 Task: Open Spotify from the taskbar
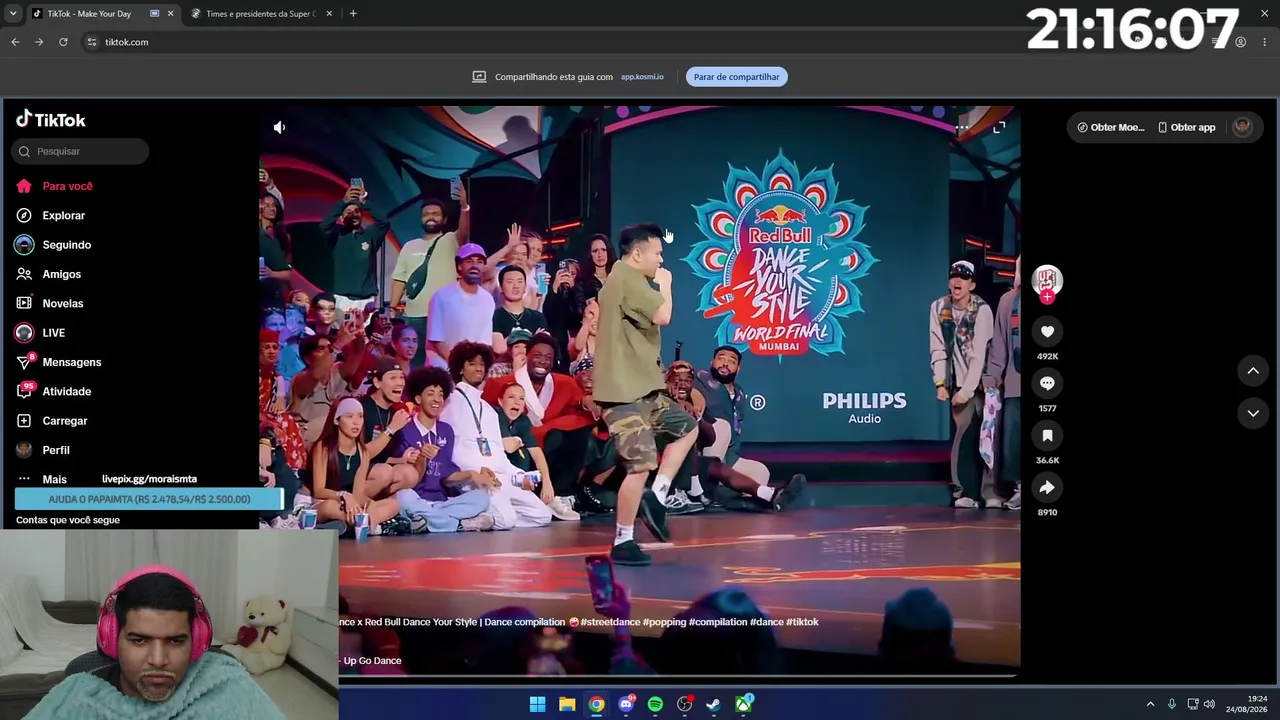(655, 705)
